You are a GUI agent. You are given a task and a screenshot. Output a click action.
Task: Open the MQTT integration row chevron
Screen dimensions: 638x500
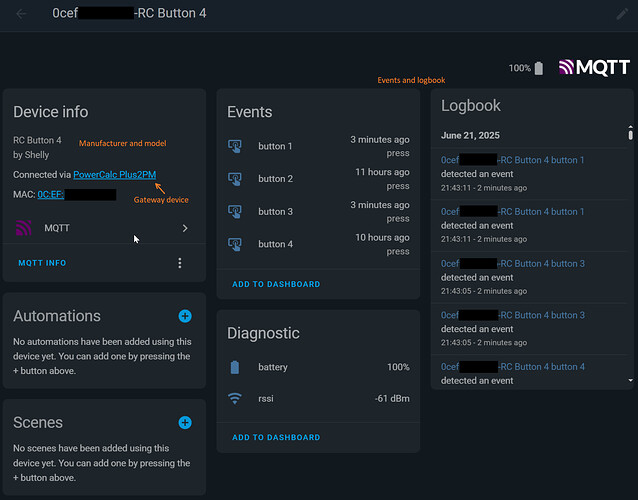click(x=185, y=228)
